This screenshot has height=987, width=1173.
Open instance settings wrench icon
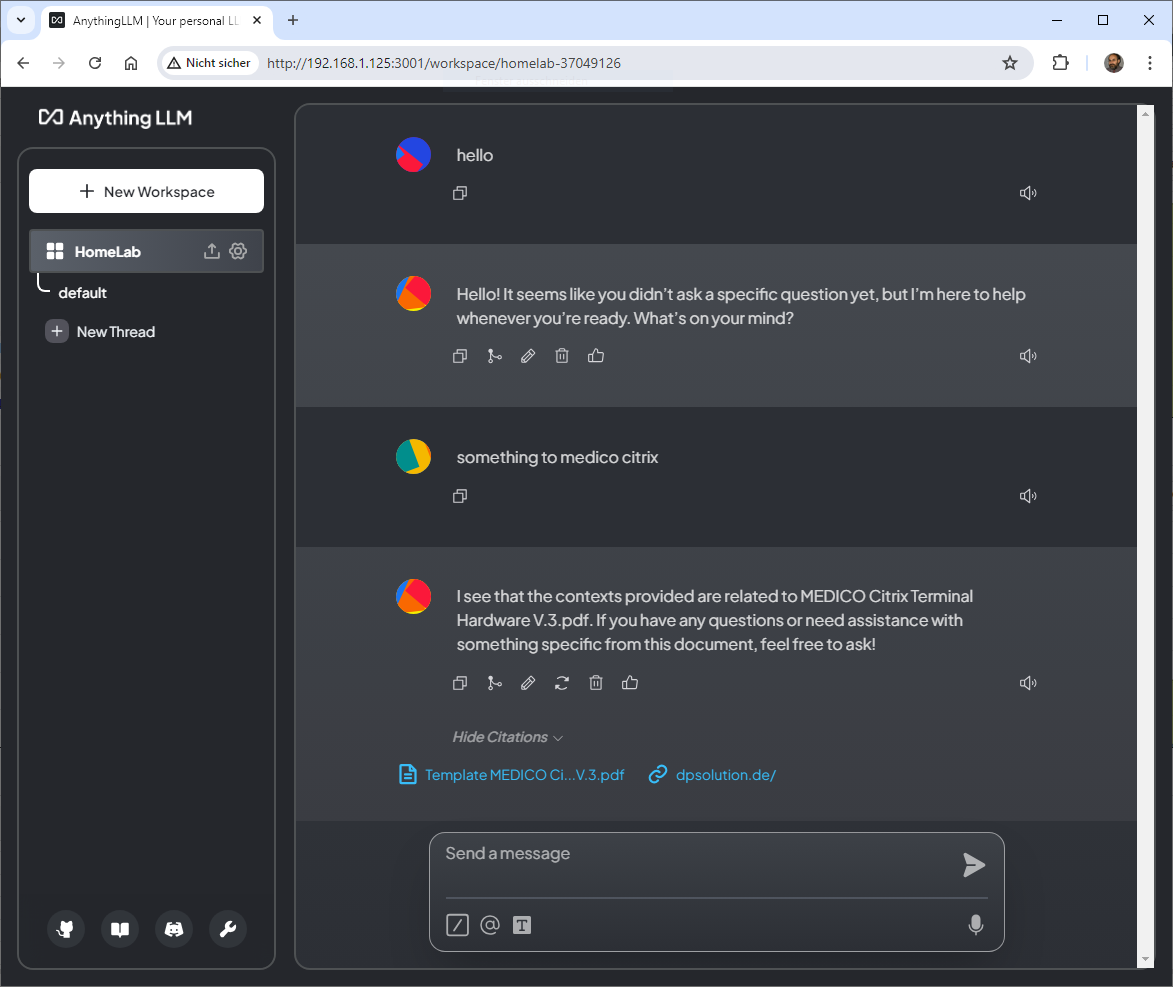tap(228, 929)
